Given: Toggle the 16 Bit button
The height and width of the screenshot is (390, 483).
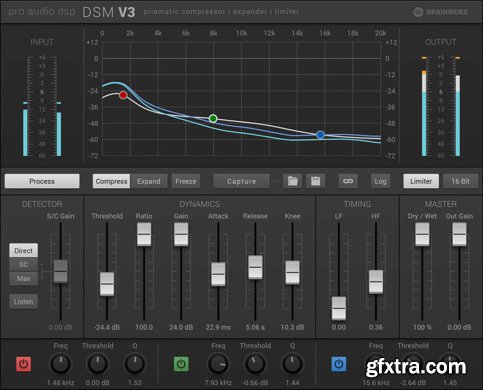Looking at the screenshot, I should [x=460, y=181].
